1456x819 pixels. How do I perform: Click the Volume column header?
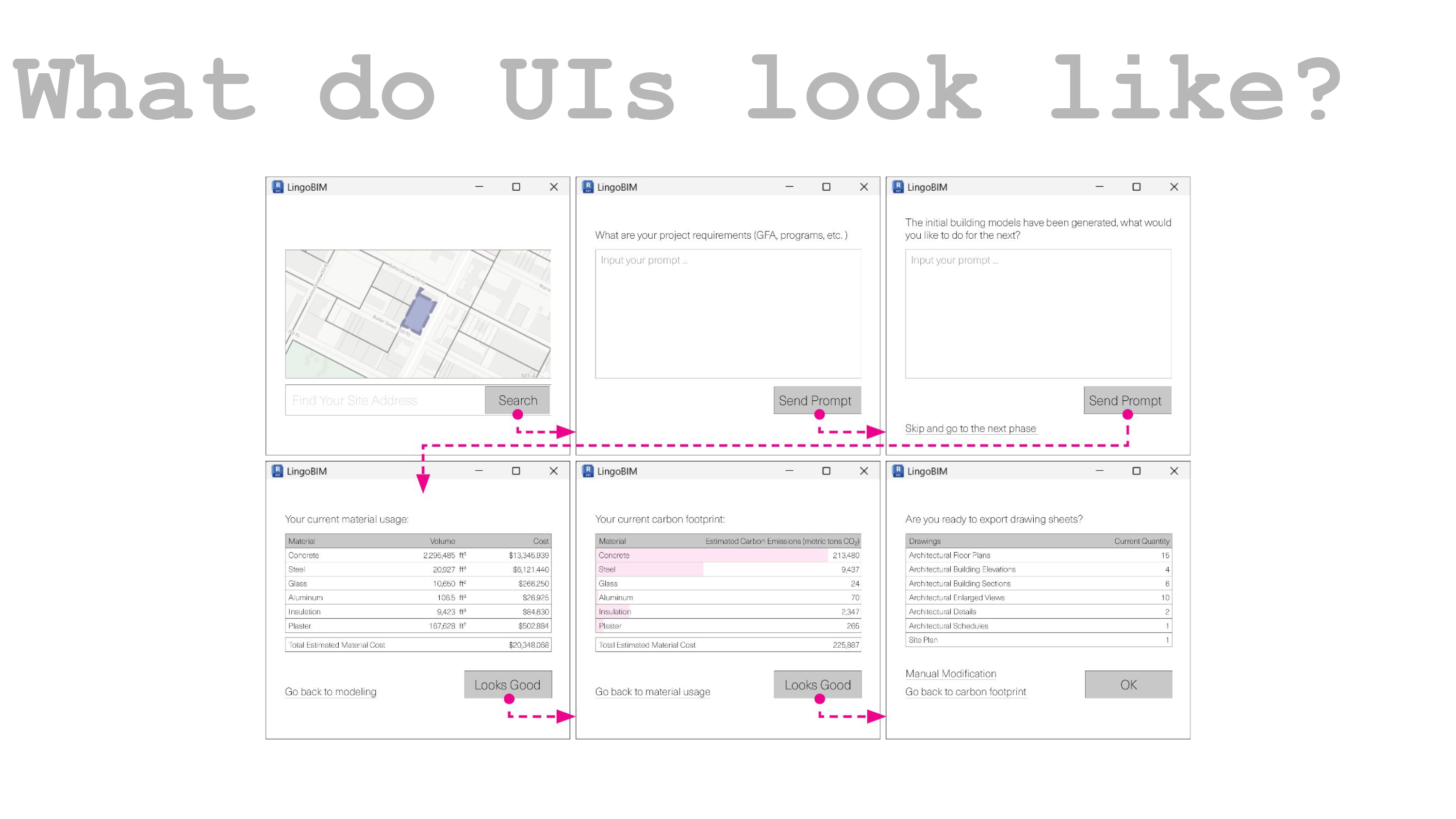pos(442,541)
